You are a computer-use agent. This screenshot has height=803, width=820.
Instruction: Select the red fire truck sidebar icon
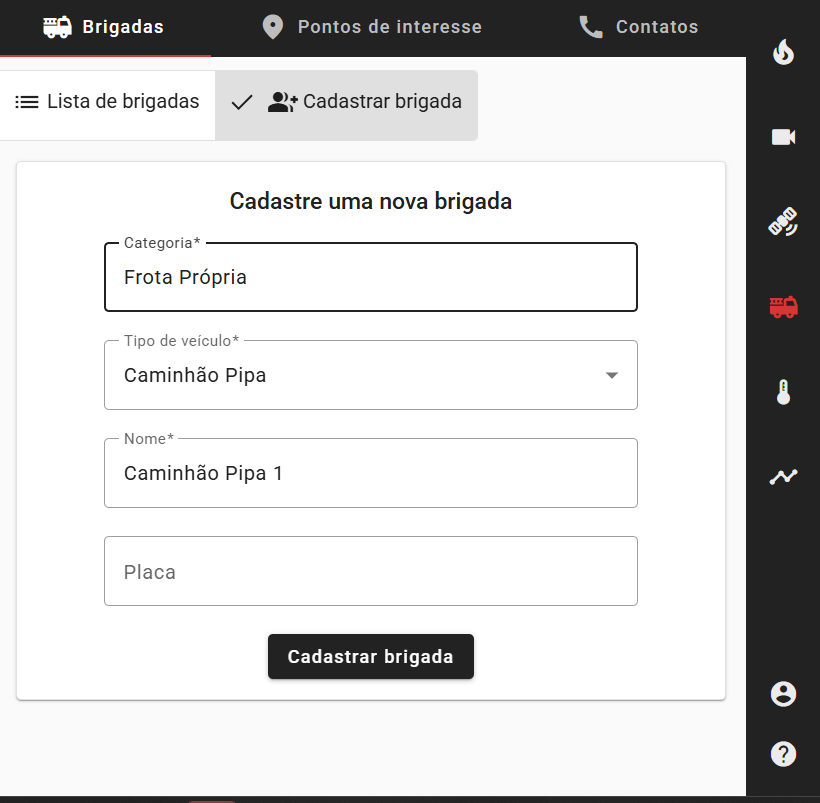(783, 307)
